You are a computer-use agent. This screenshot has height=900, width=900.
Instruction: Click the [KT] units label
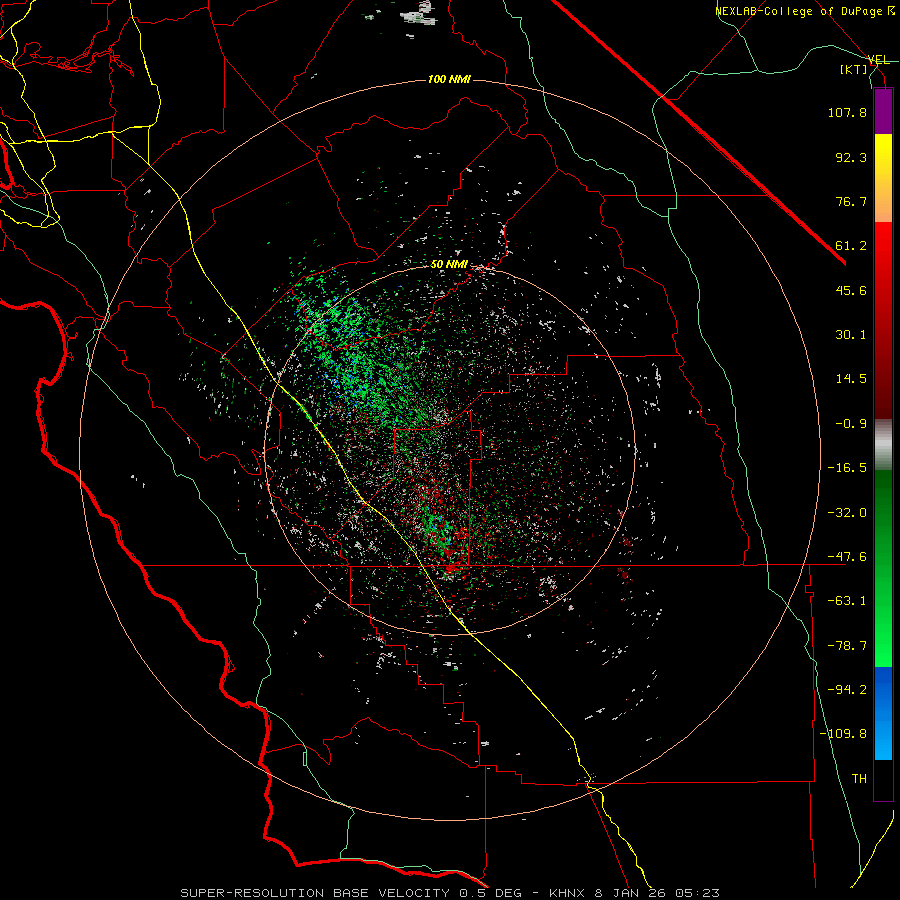point(853,69)
